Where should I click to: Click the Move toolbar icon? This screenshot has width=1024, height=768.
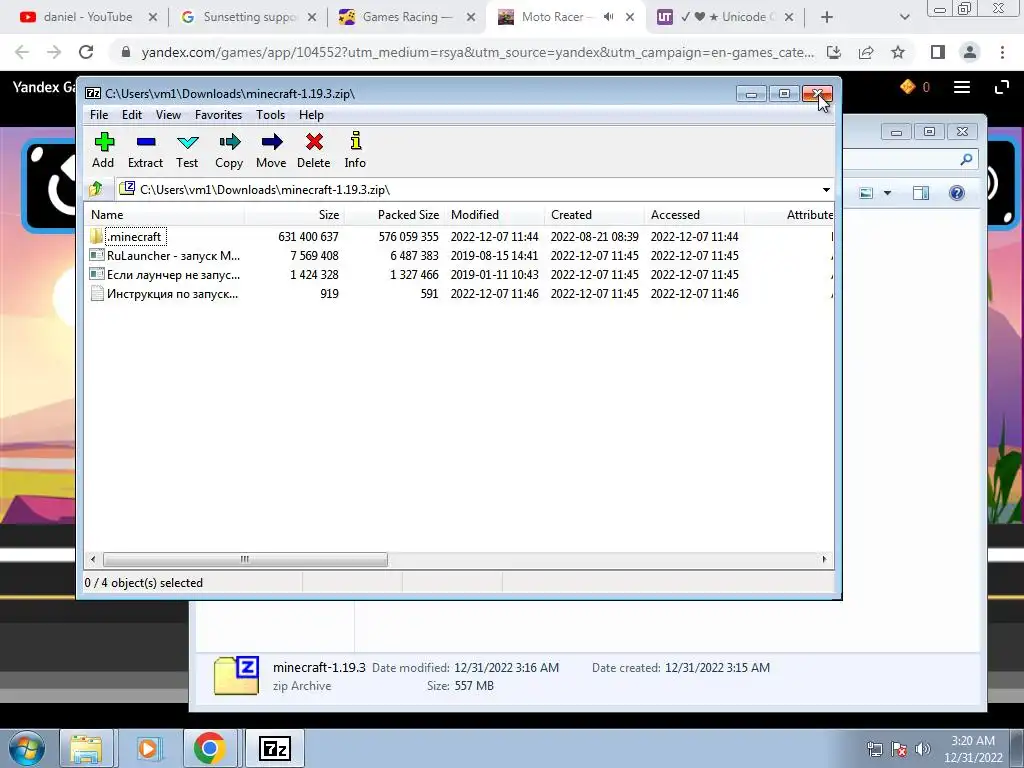271,150
